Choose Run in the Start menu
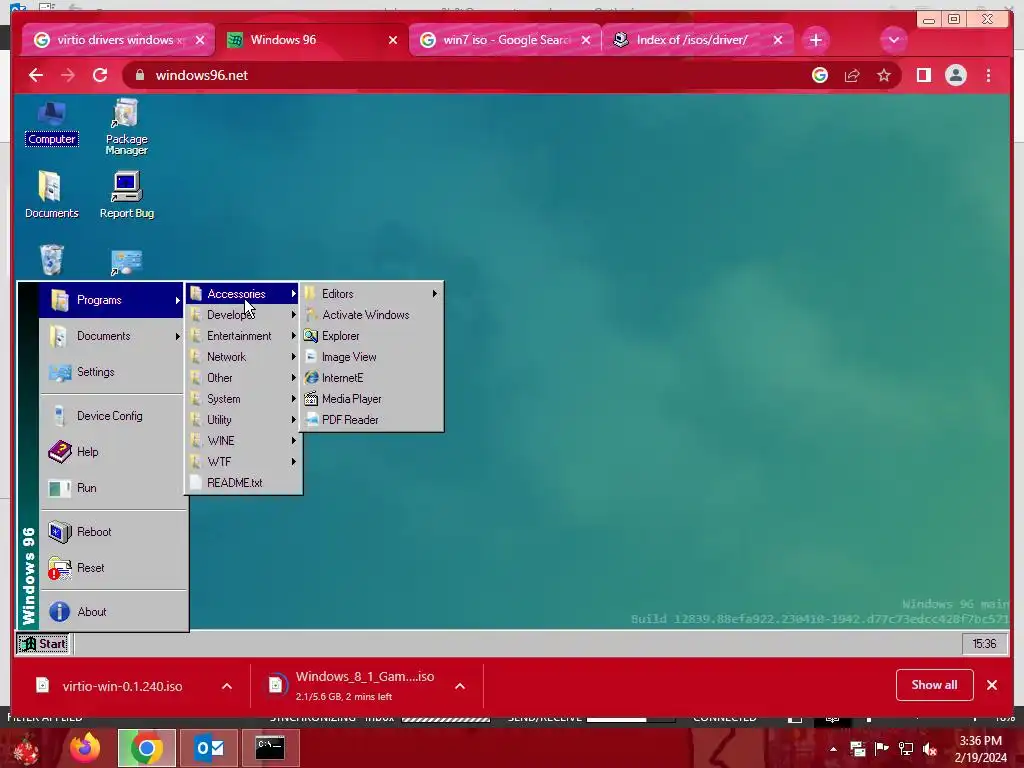 coord(111,487)
